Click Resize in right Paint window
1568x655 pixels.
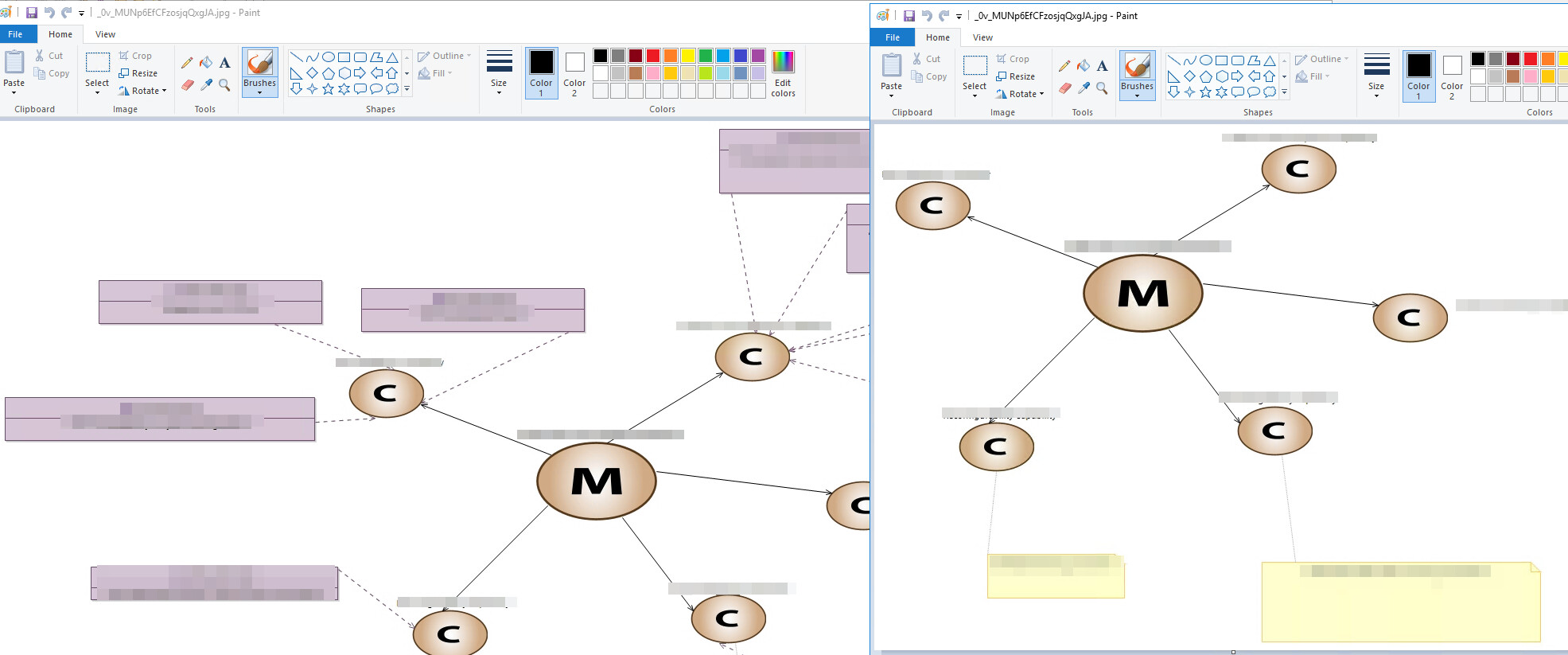click(1016, 76)
